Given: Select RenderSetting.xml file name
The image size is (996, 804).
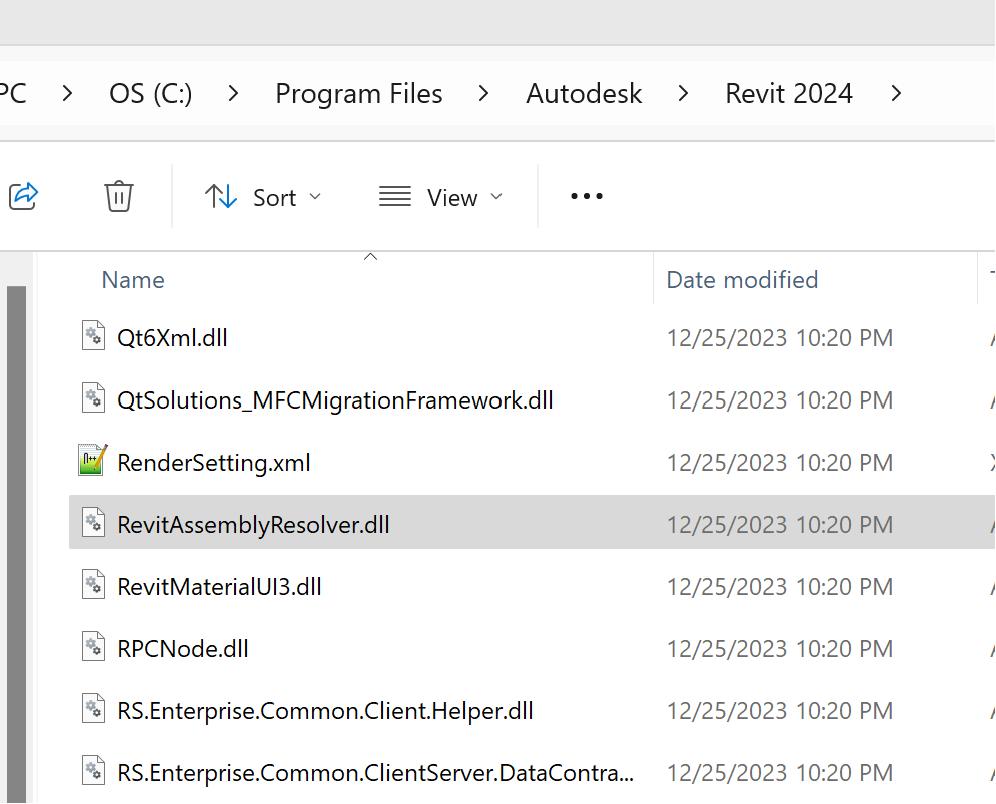Looking at the screenshot, I should click(214, 463).
